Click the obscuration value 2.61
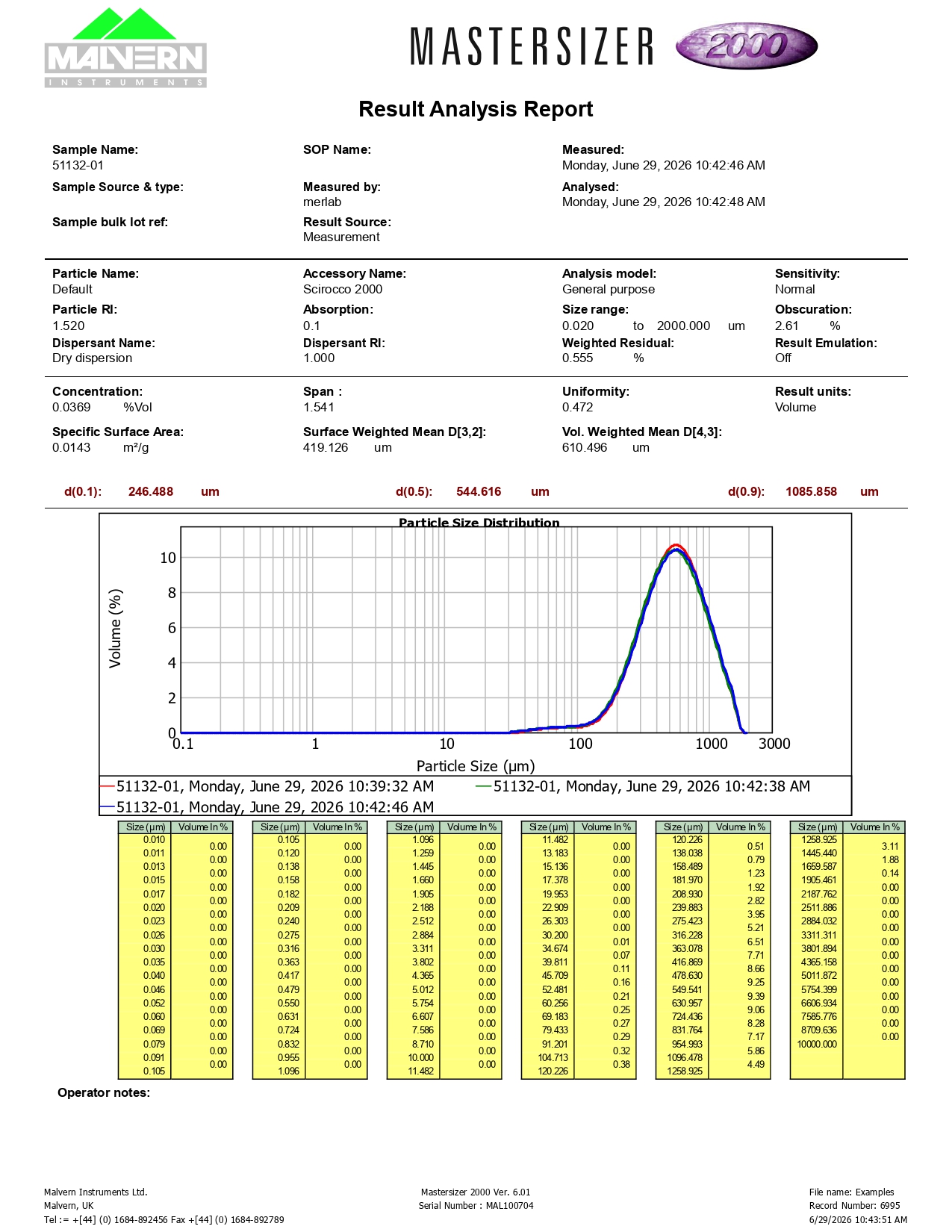The width and height of the screenshot is (952, 1232). (787, 326)
